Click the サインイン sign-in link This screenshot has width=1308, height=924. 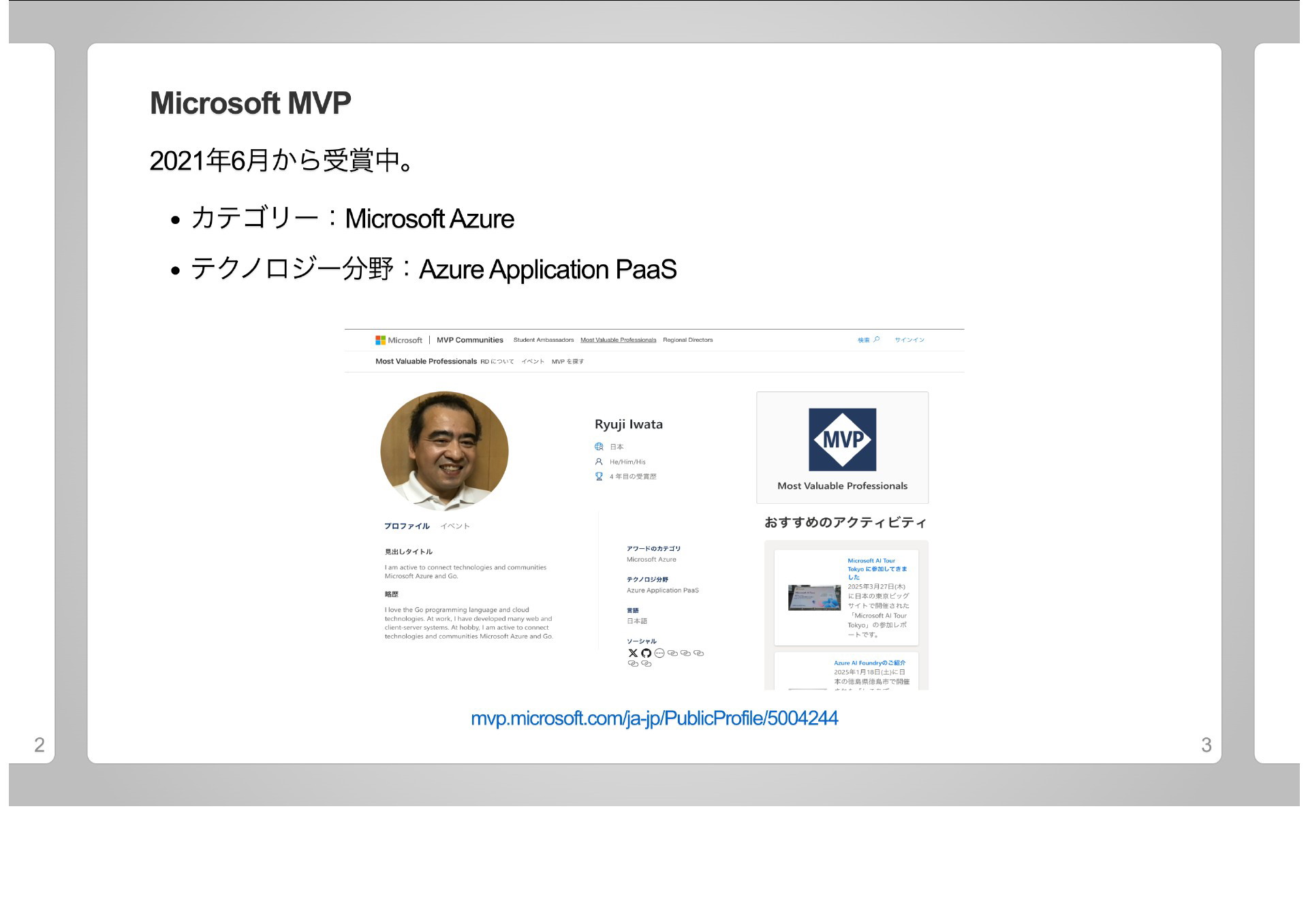click(x=909, y=340)
